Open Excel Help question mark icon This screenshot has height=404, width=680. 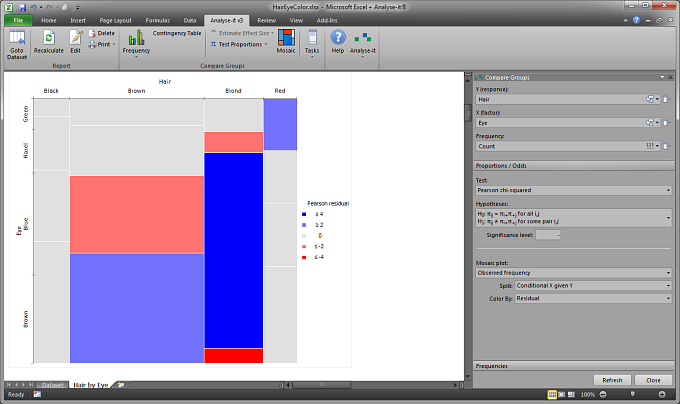pyautogui.click(x=636, y=20)
